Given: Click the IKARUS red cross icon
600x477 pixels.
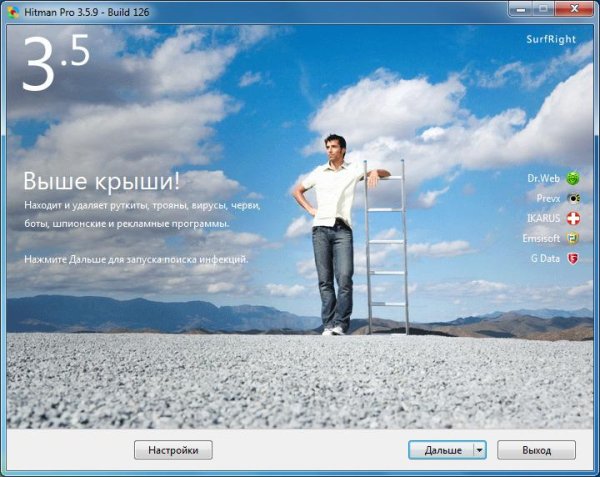Looking at the screenshot, I should click(x=573, y=218).
